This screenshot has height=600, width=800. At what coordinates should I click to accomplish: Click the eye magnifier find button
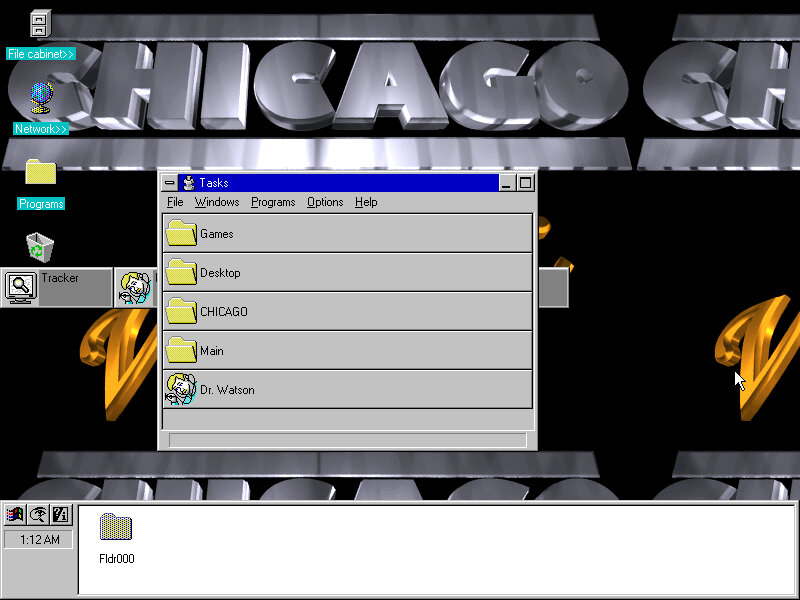pos(38,515)
